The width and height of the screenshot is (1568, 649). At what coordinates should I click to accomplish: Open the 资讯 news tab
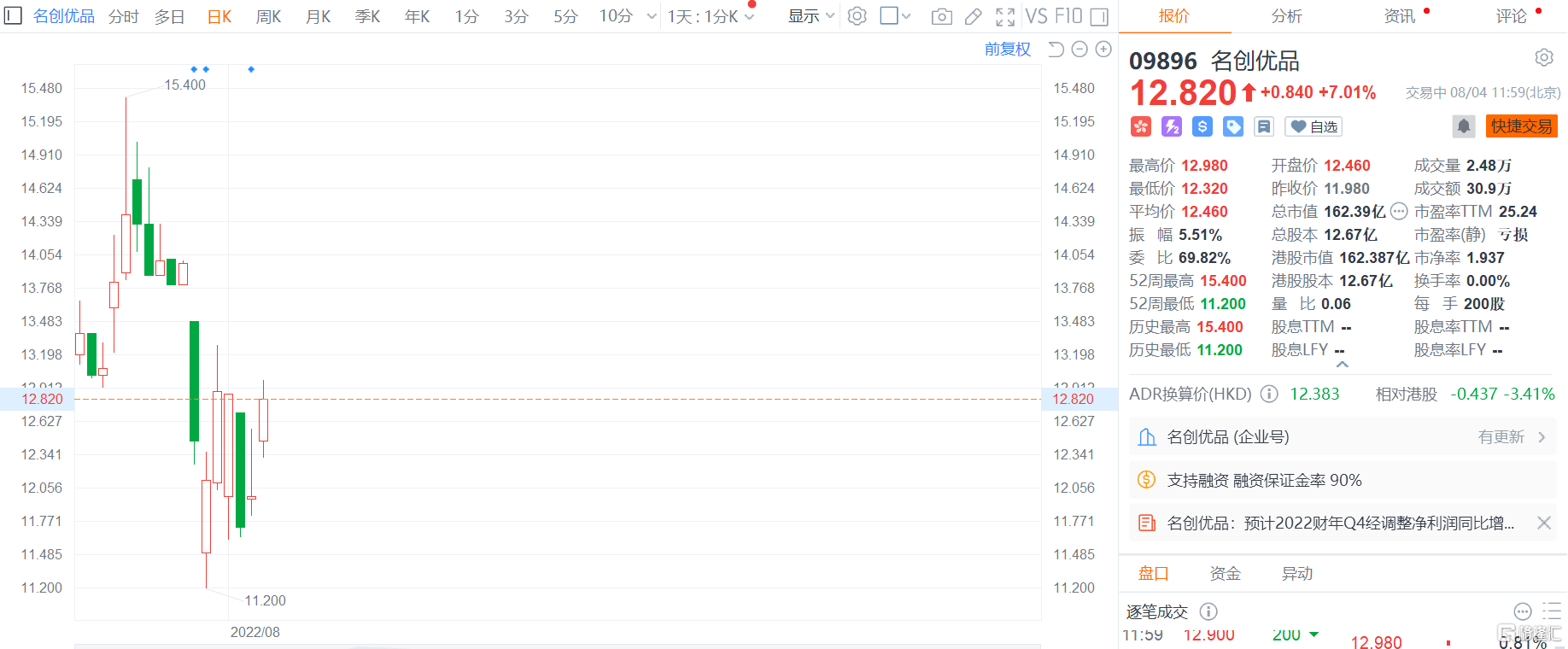1399,16
